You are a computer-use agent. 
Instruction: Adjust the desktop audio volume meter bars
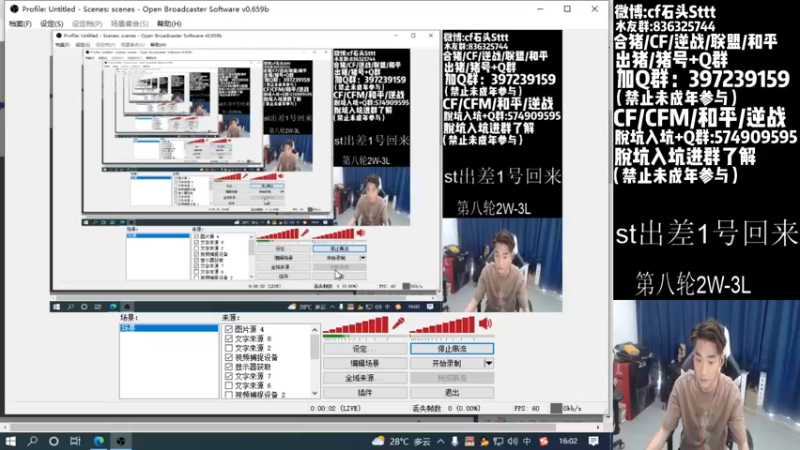click(x=442, y=325)
